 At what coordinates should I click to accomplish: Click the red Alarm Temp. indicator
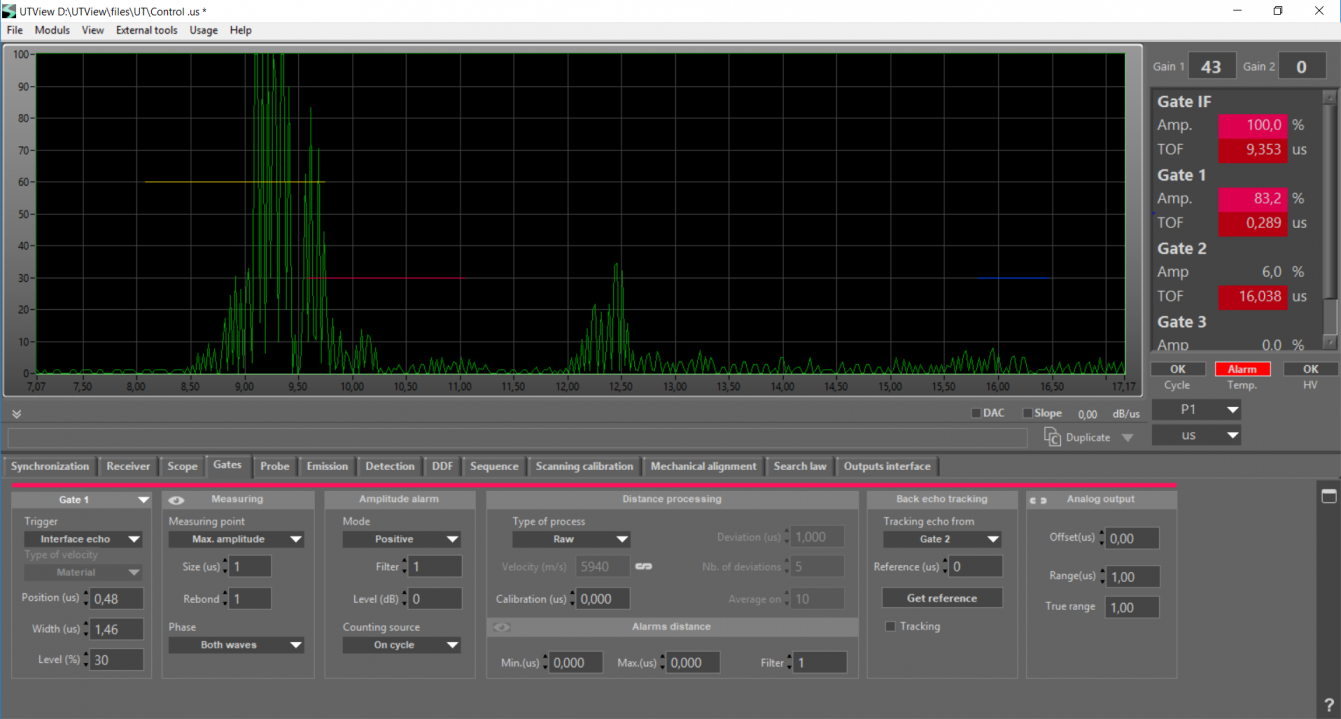[x=1242, y=369]
